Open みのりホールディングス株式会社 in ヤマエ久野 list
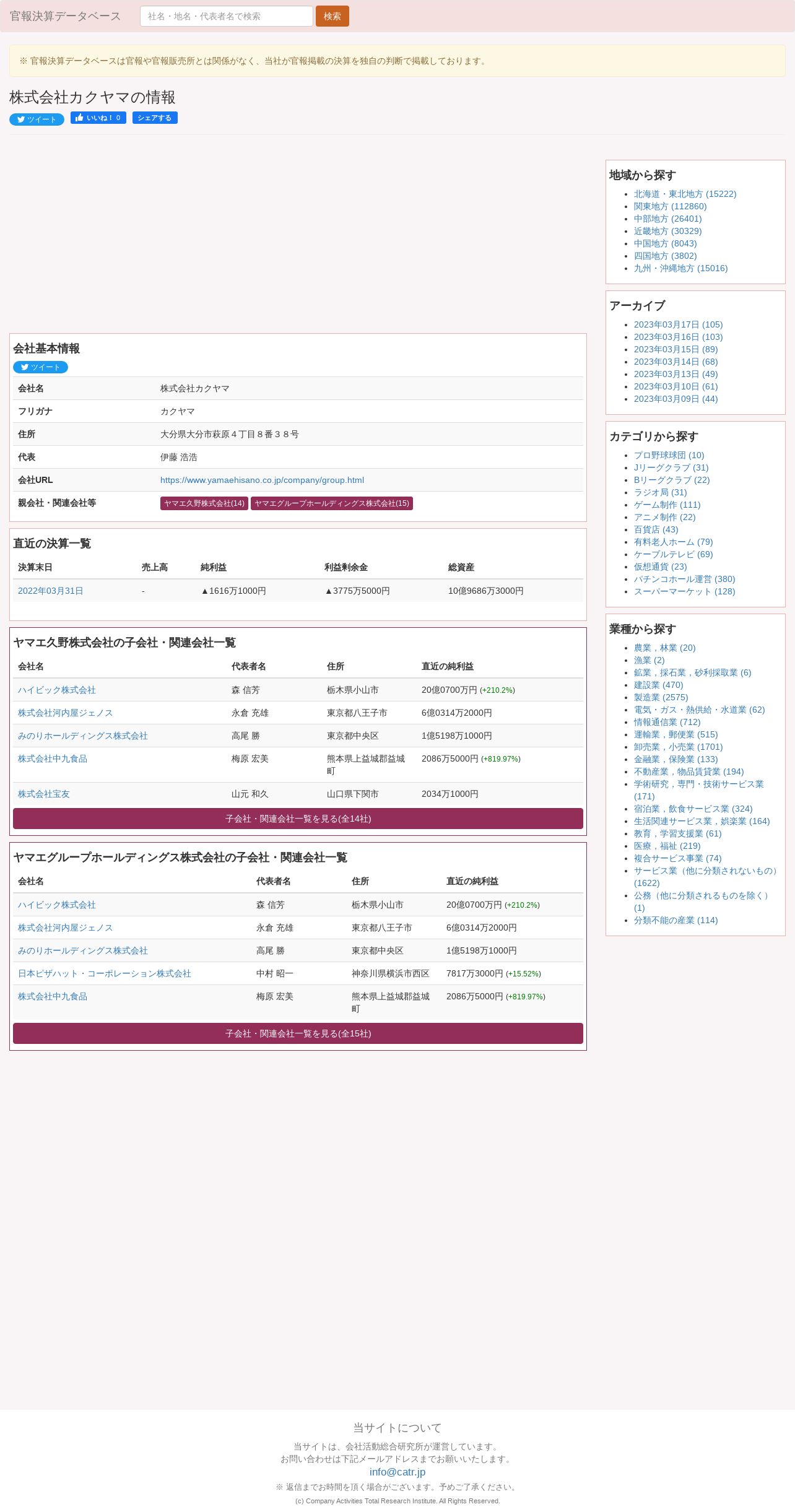 coord(83,736)
